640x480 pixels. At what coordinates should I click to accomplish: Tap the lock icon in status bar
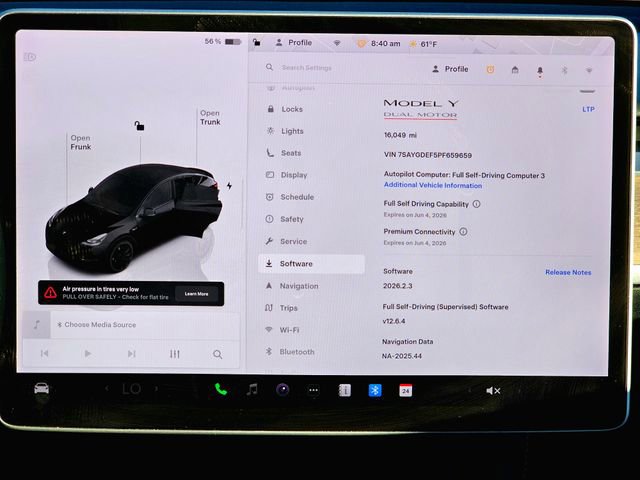click(257, 42)
